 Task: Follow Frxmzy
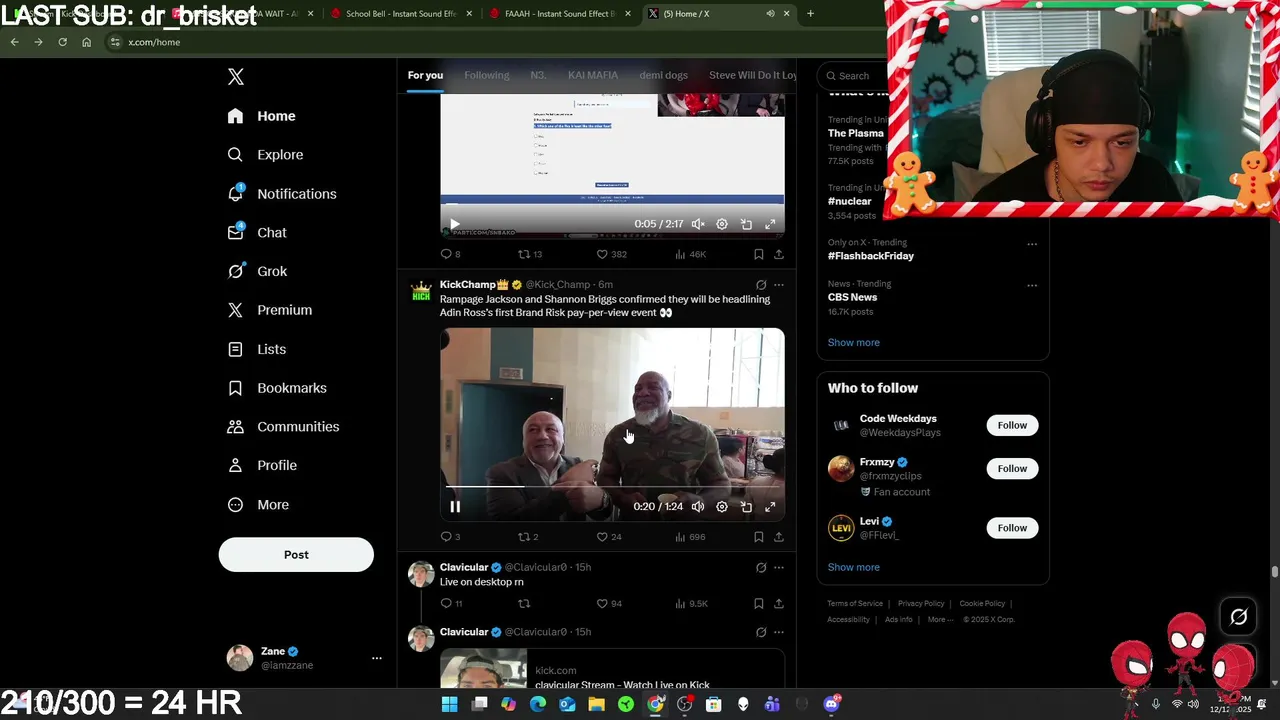coord(1012,468)
